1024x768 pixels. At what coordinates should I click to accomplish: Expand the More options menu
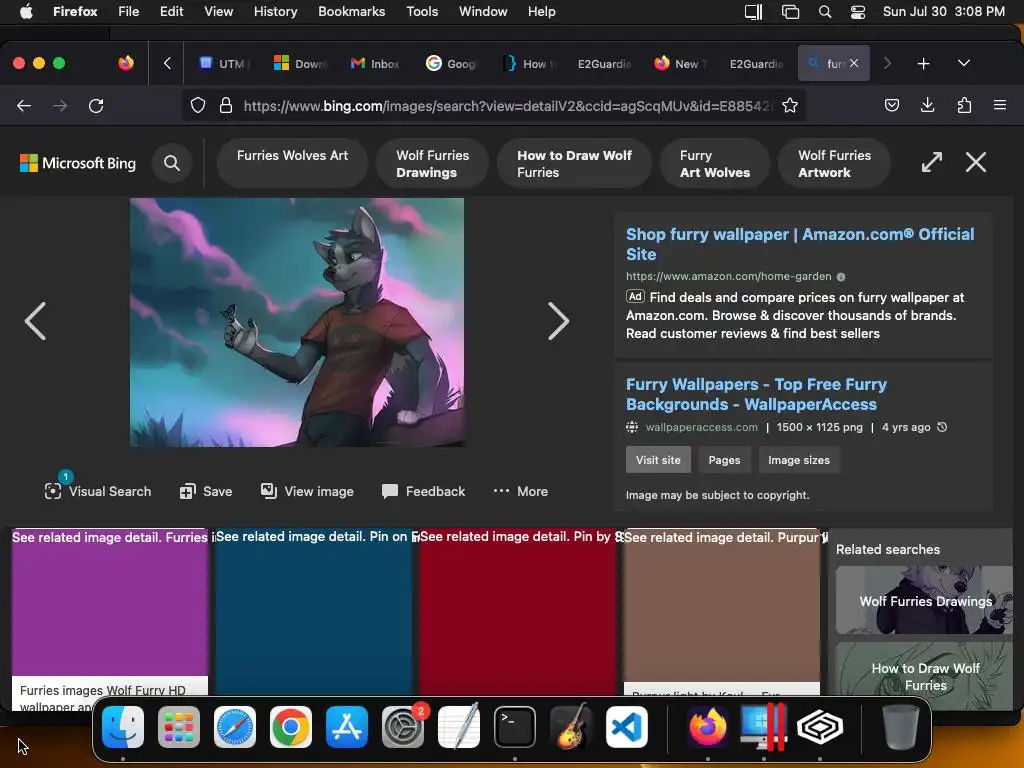coord(520,491)
